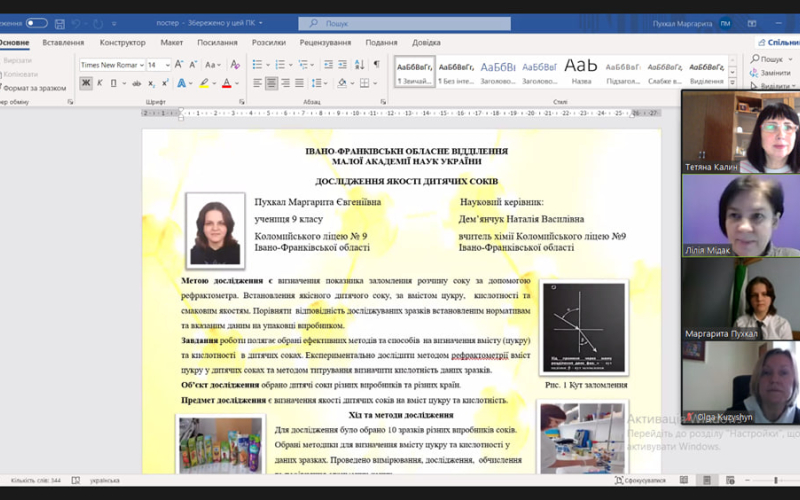Open the Довідка tab
Viewport: 800px width, 500px height.
point(426,42)
